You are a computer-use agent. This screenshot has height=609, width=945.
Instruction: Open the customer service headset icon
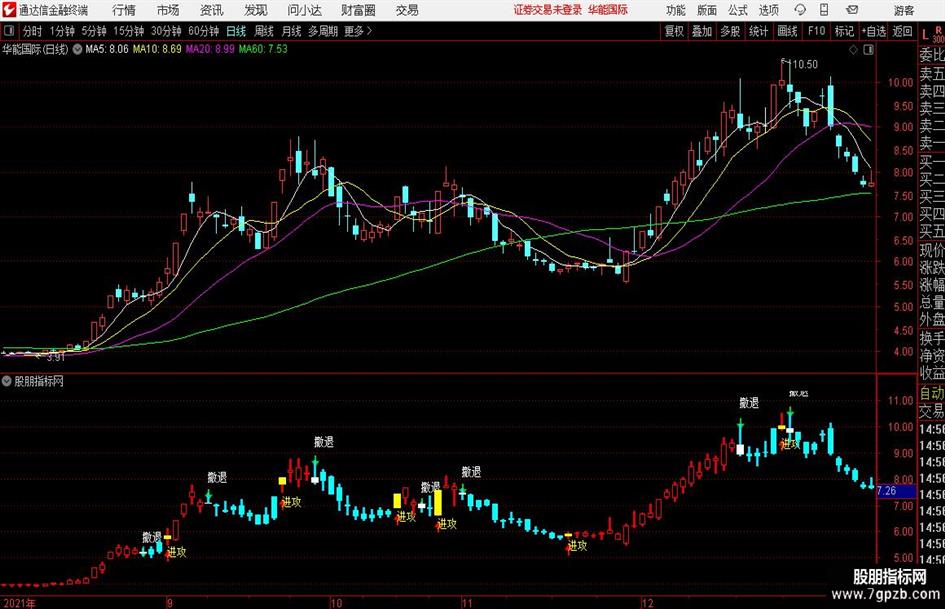pos(800,10)
